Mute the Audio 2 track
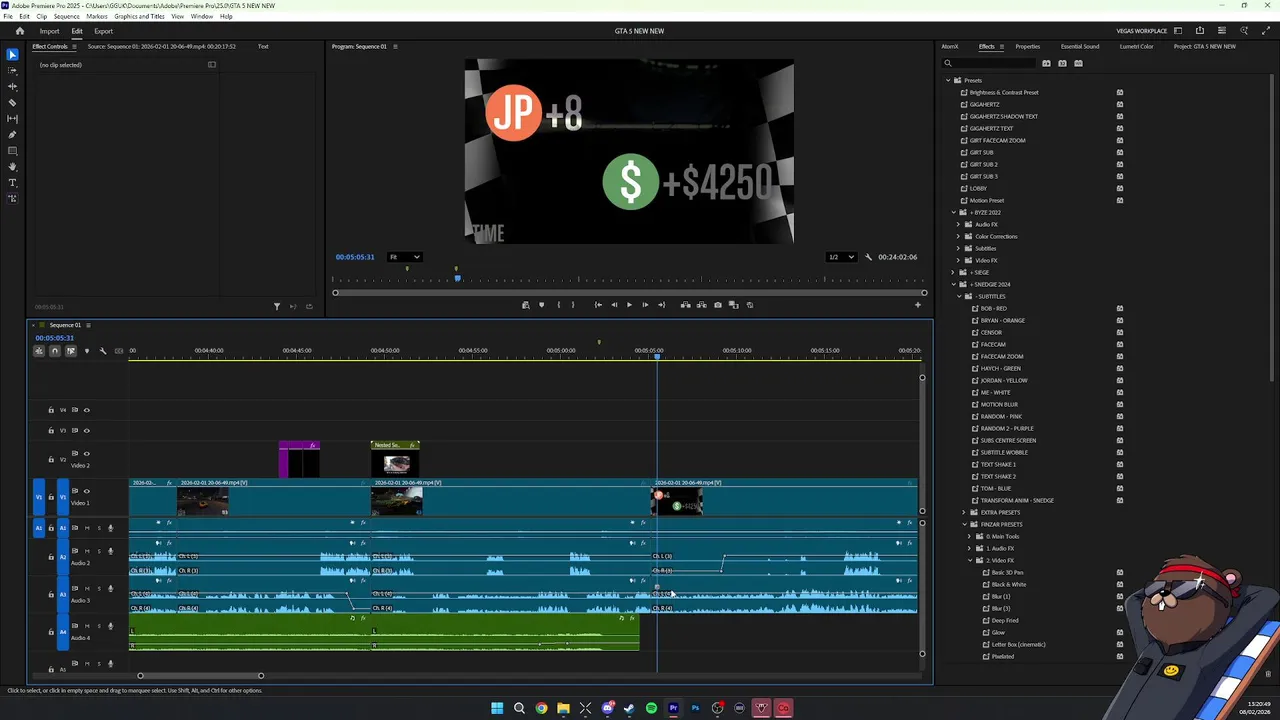The image size is (1280, 720). [x=87, y=551]
